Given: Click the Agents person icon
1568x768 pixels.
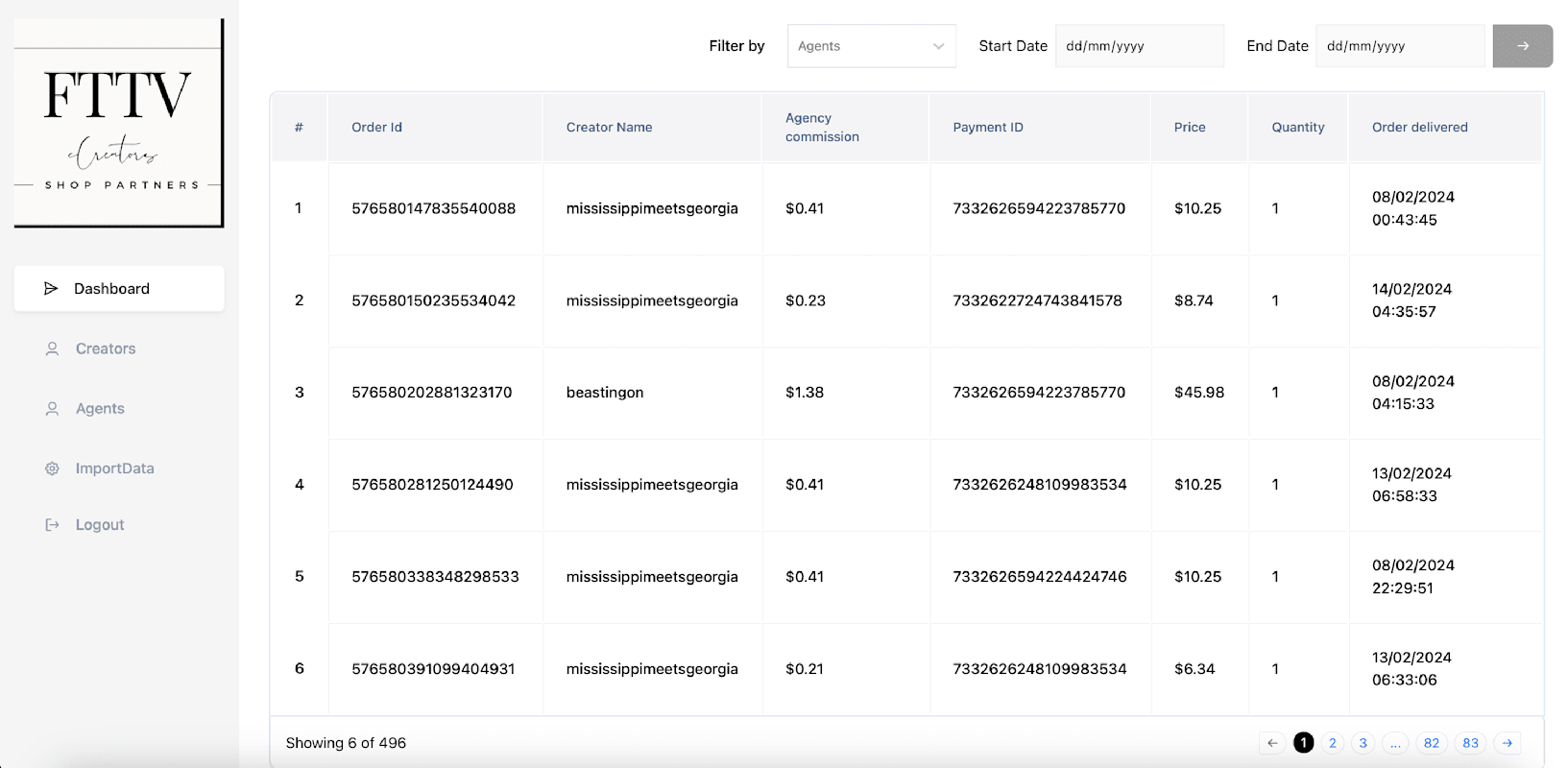Looking at the screenshot, I should tap(52, 409).
